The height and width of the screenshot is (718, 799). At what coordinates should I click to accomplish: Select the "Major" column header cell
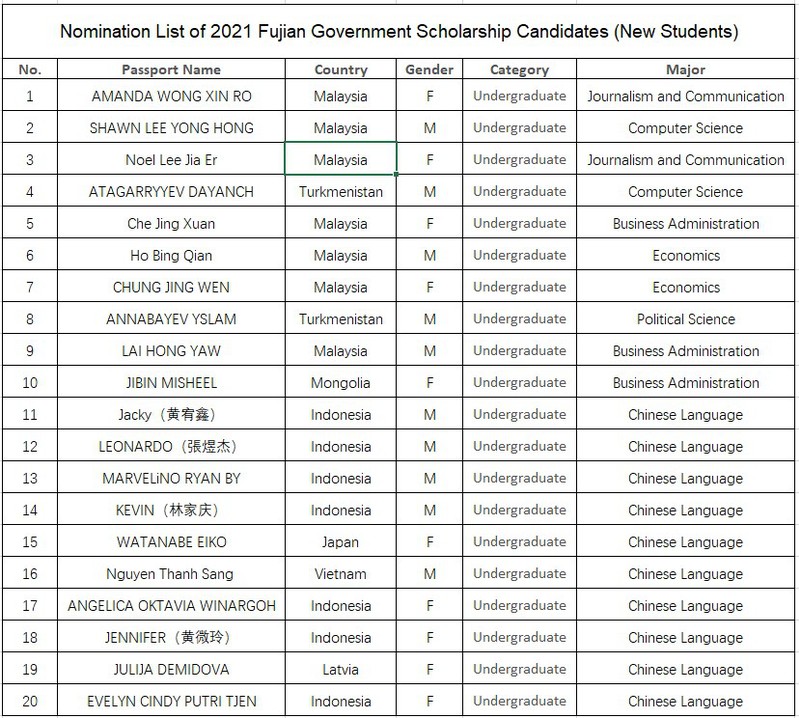(685, 70)
